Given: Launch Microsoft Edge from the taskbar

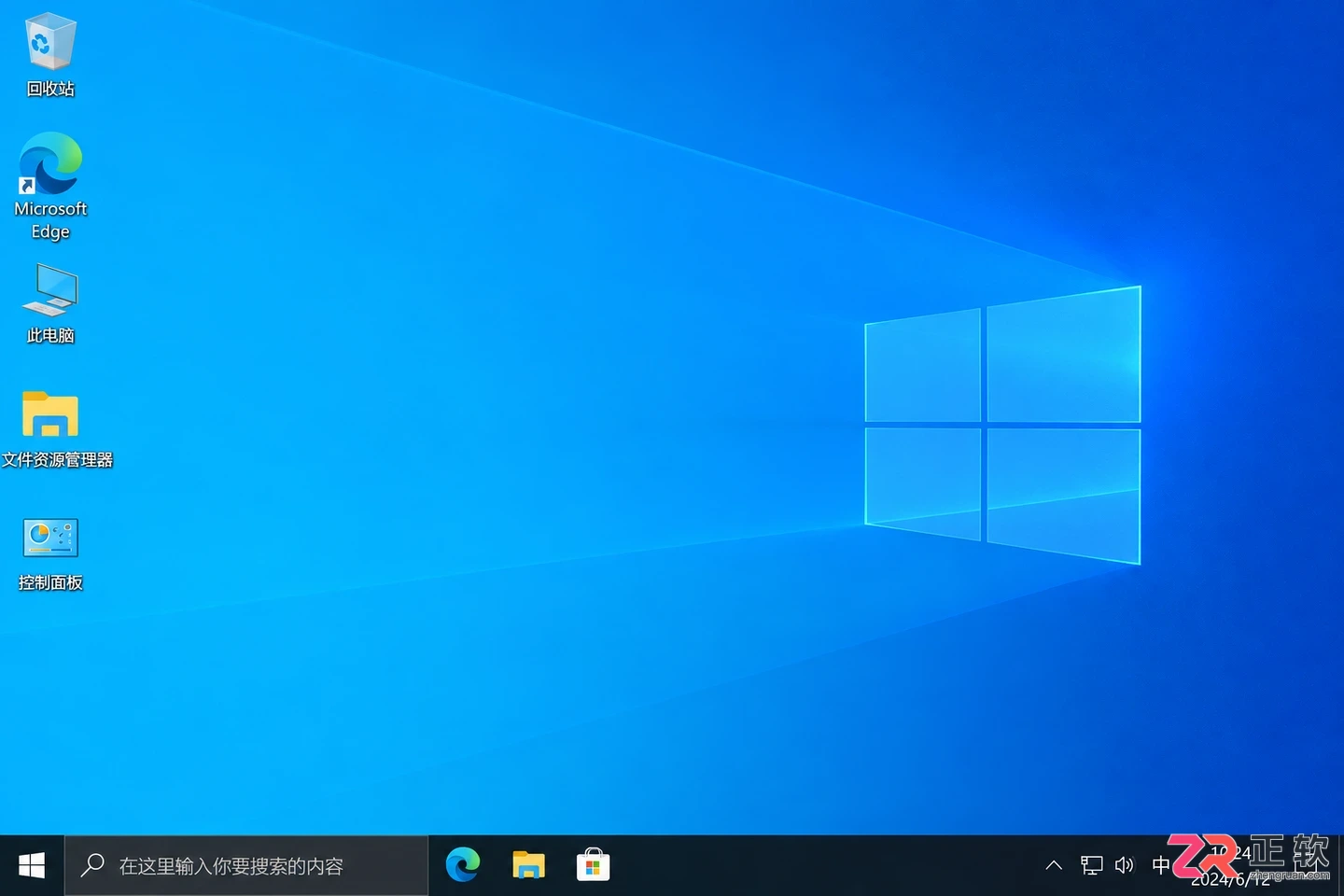Looking at the screenshot, I should [463, 866].
